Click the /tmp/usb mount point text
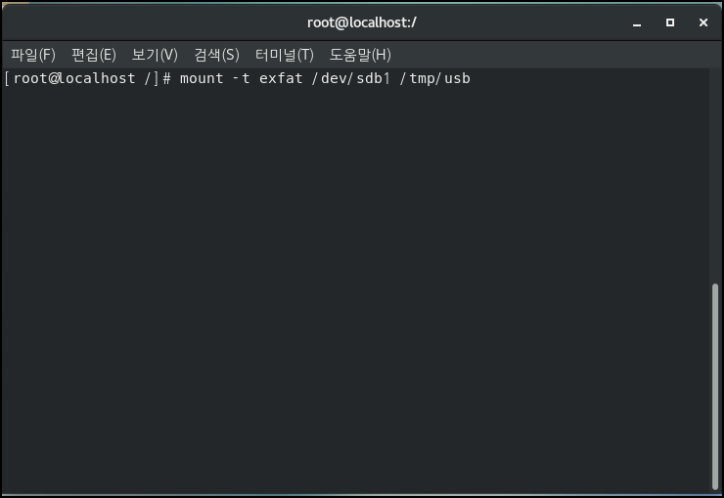This screenshot has height=498, width=724. point(435,78)
